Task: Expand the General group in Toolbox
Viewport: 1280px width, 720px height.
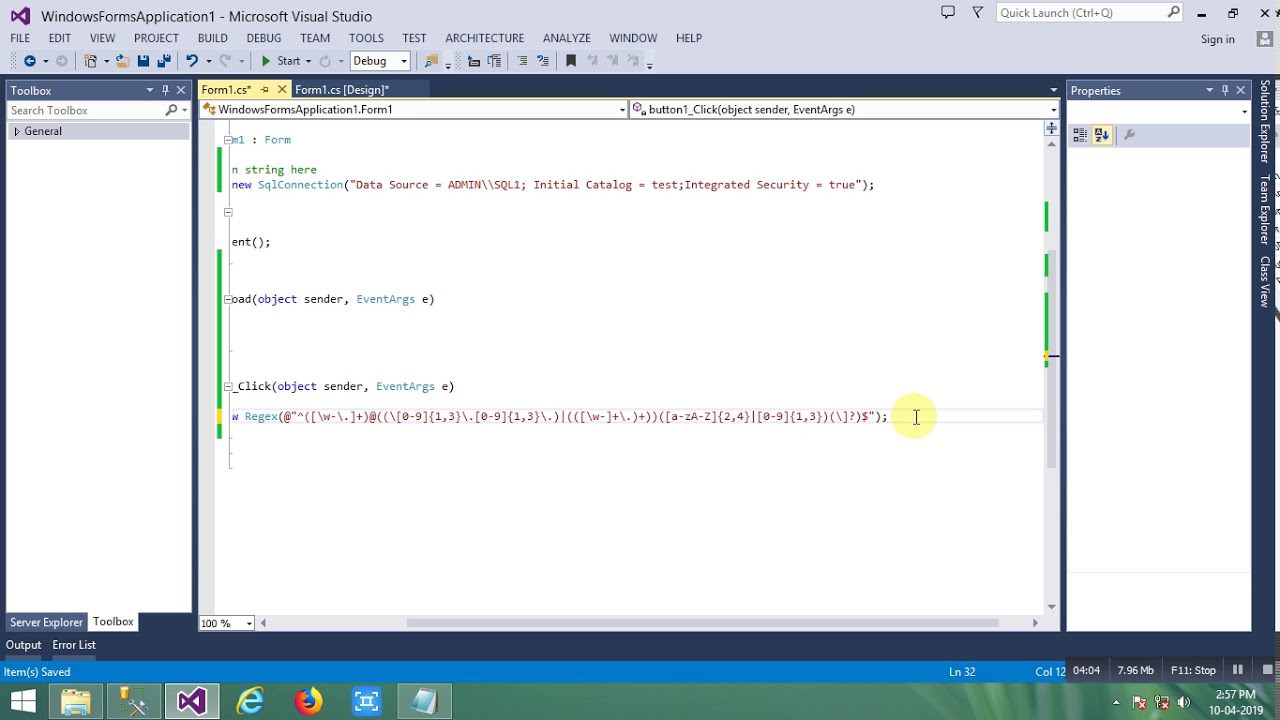Action: click(16, 131)
